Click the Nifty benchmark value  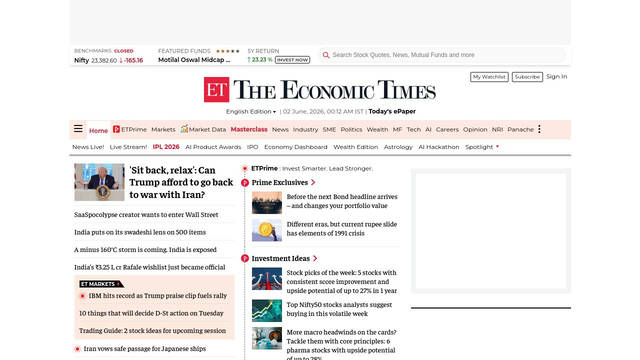104,60
